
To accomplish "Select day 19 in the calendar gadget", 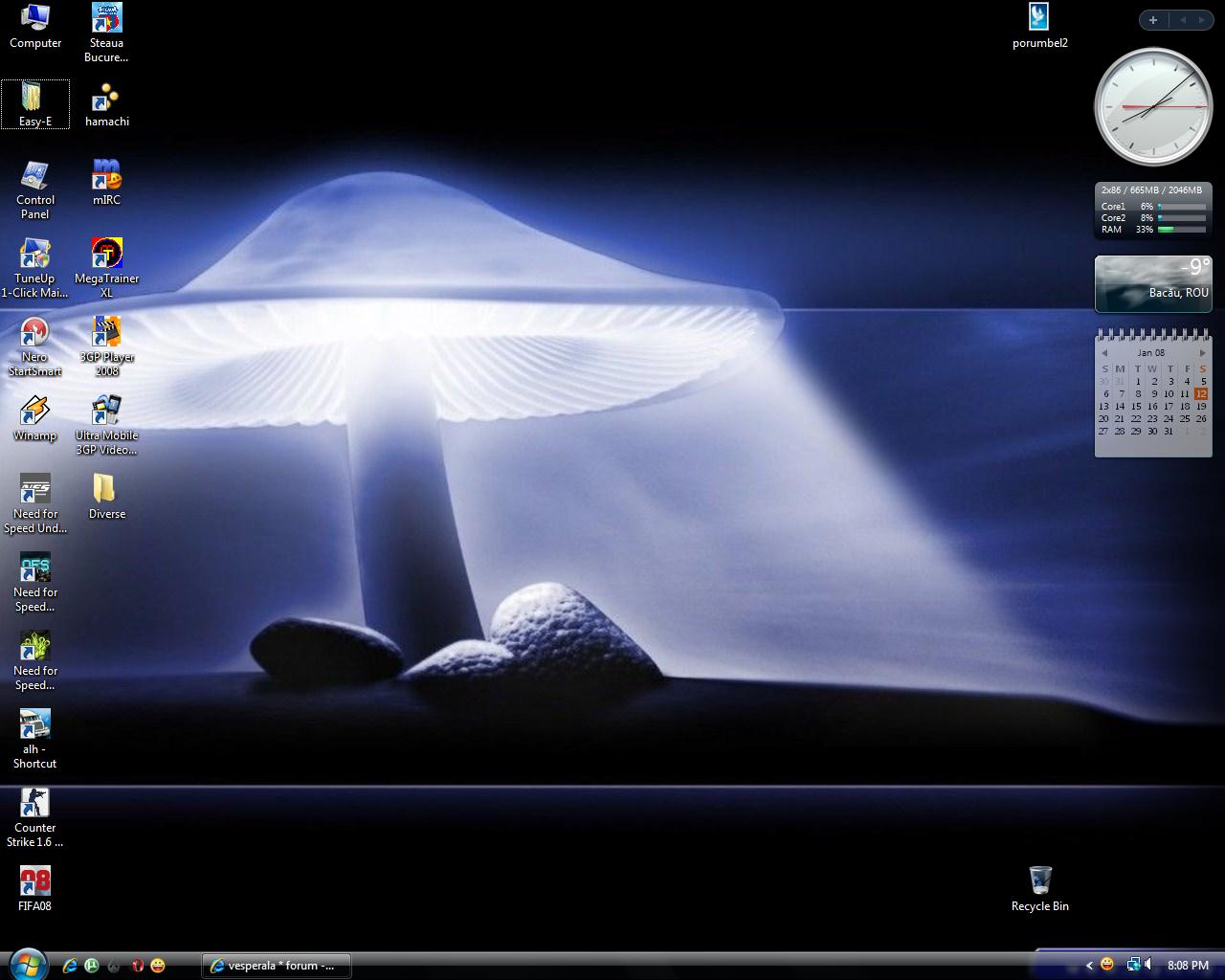I will point(1201,406).
